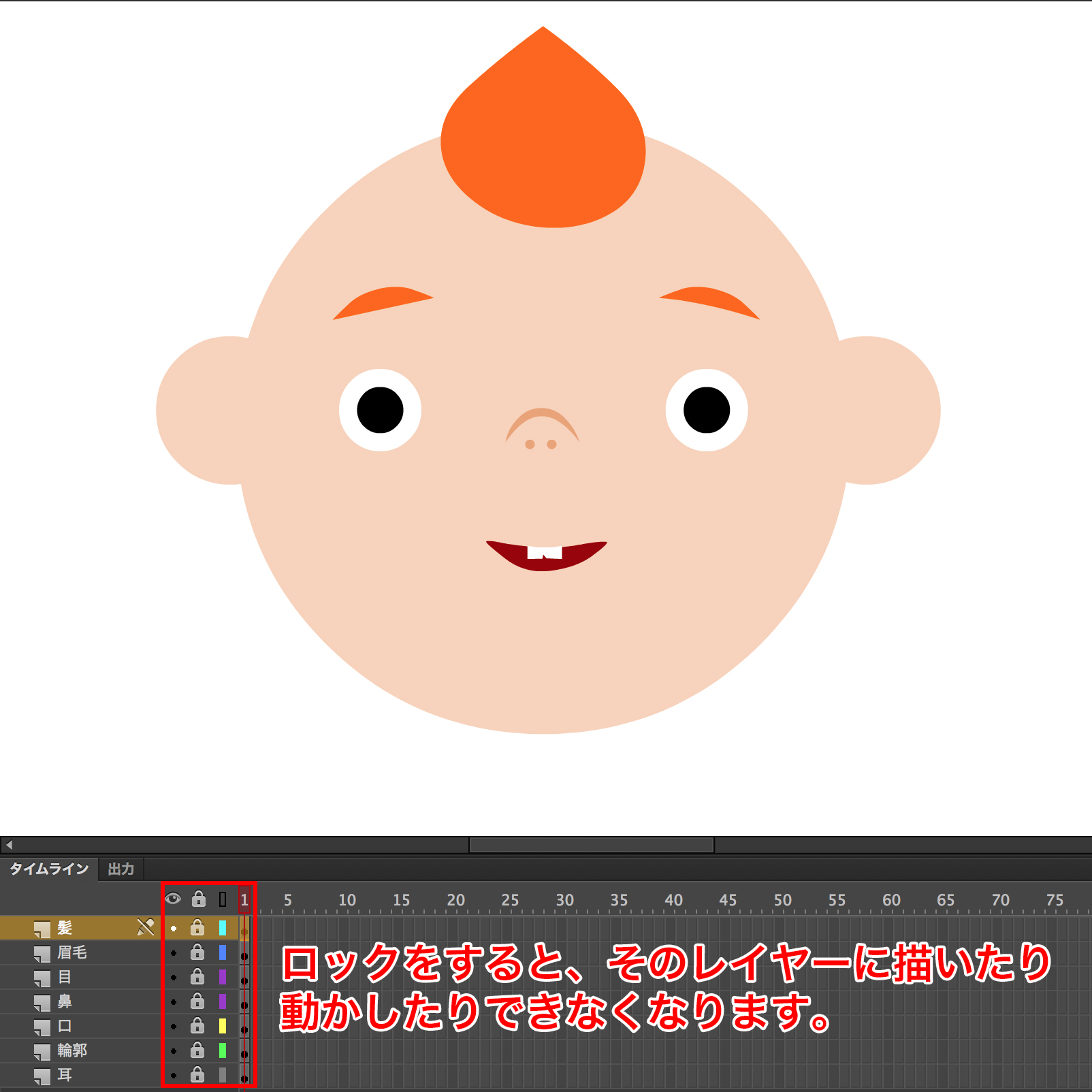Click the lock-all-layers padlock in the header
This screenshot has height=1092, width=1092.
coord(198,899)
